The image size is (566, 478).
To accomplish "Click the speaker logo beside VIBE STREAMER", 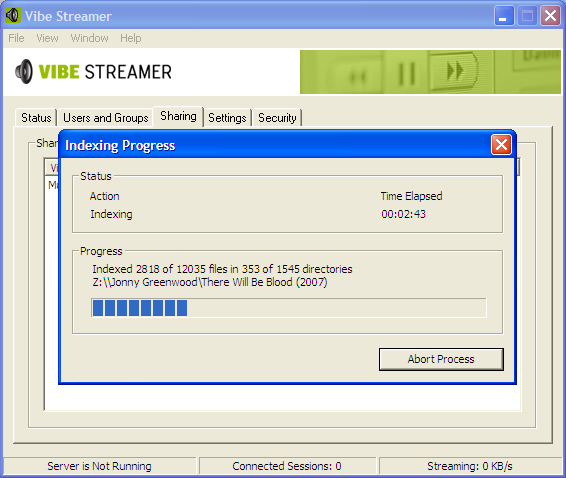I will click(x=24, y=71).
